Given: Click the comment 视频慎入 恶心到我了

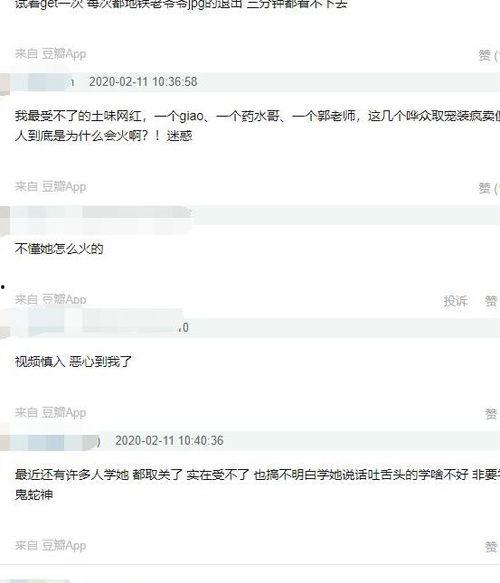Looking at the screenshot, I should (73, 361).
